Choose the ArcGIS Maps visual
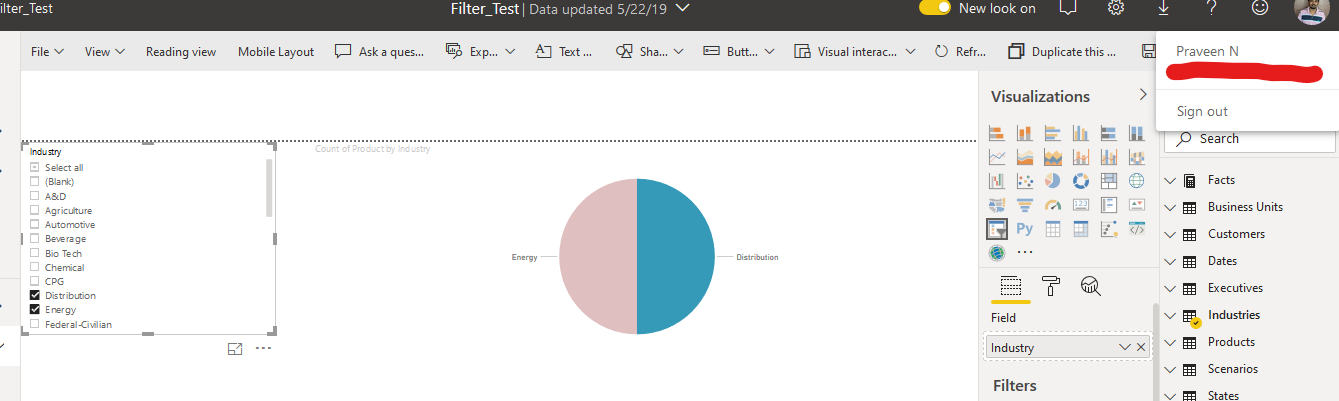The image size is (1339, 401). point(997,253)
